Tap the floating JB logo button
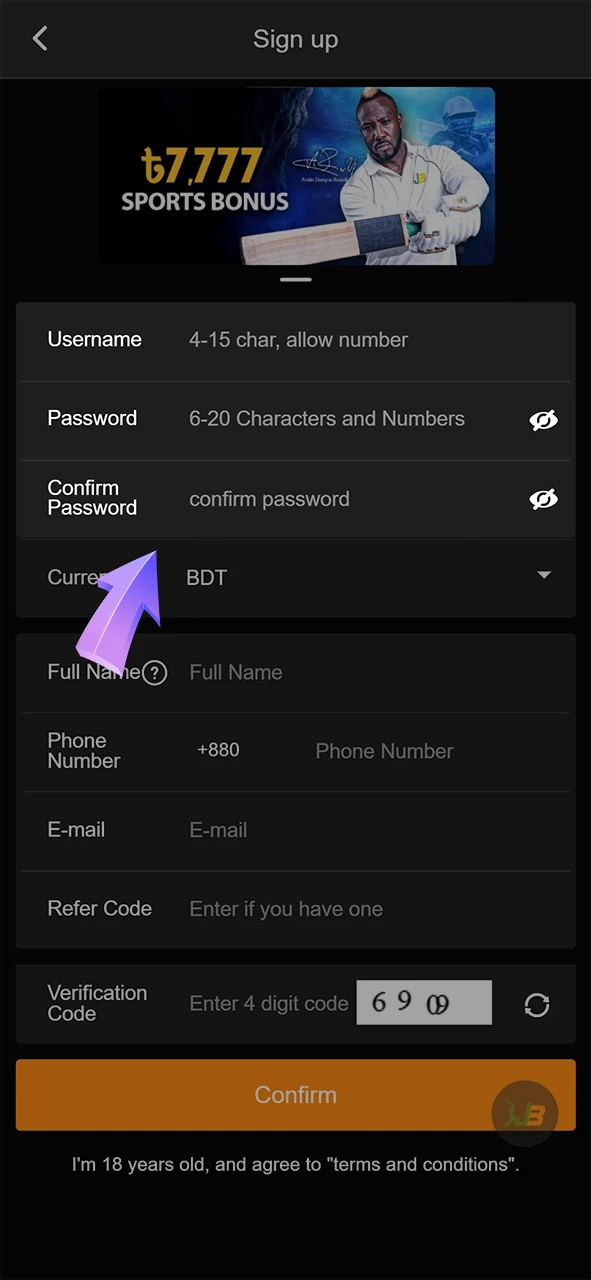Image resolution: width=591 pixels, height=1280 pixels. [x=525, y=1113]
